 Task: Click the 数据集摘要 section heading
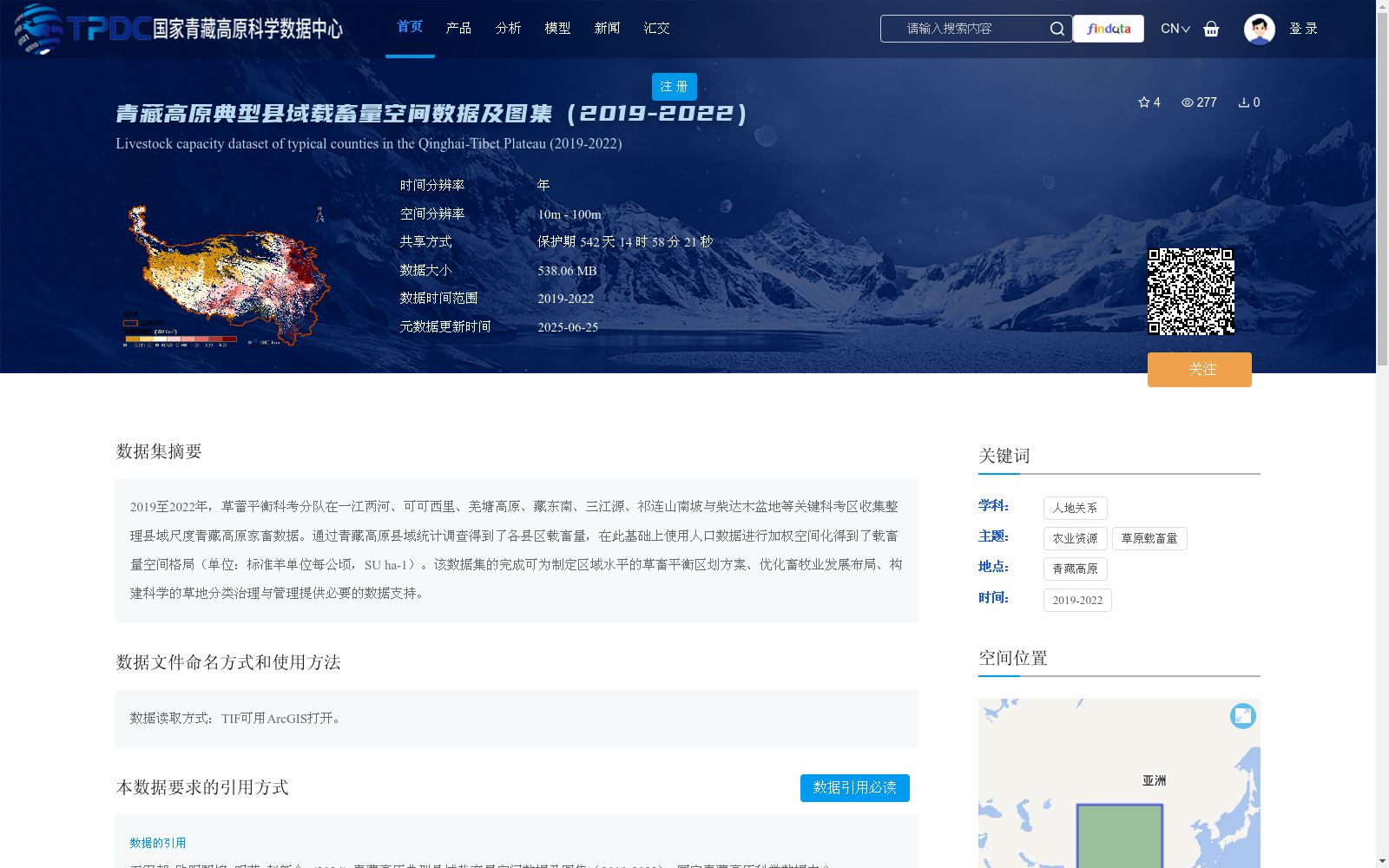tap(159, 451)
